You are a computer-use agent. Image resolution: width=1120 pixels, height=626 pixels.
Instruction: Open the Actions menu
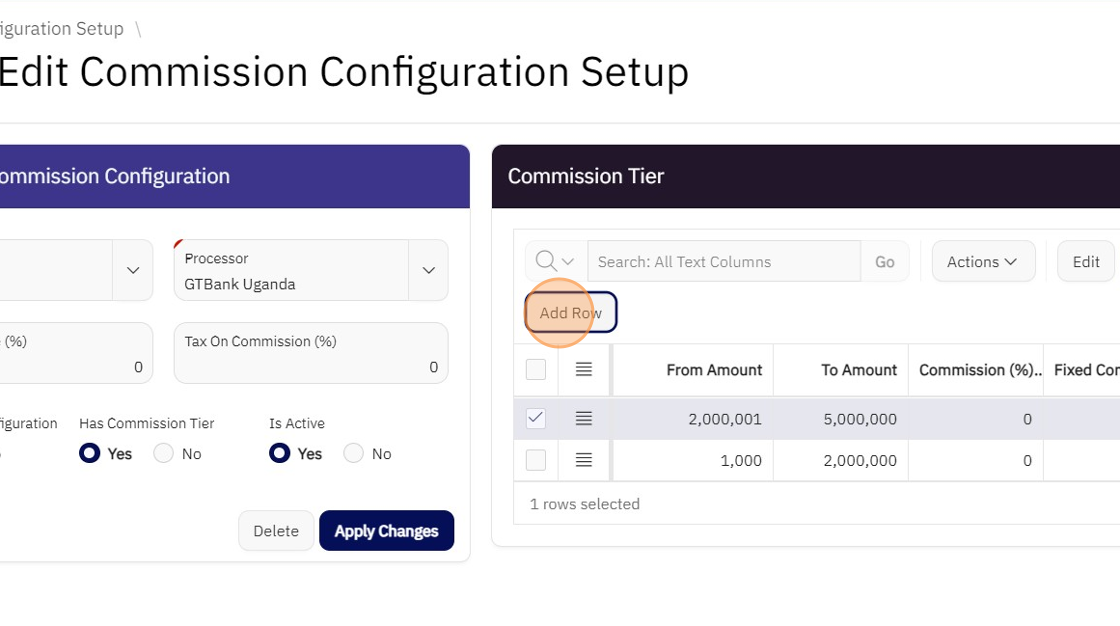[982, 262]
